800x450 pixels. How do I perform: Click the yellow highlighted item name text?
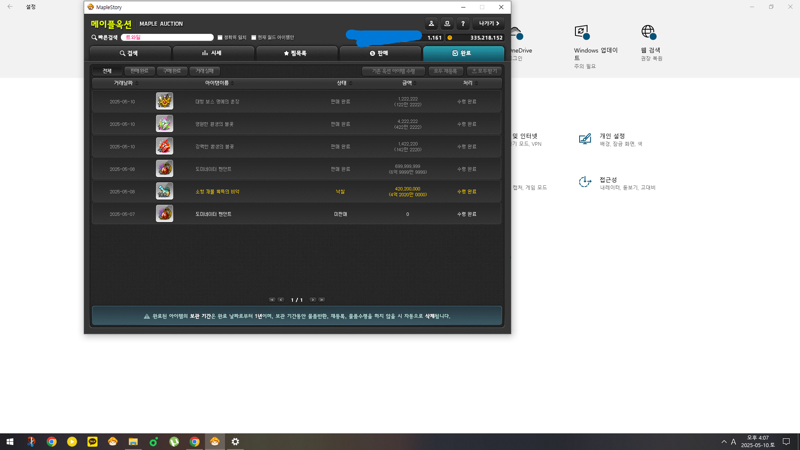point(217,192)
